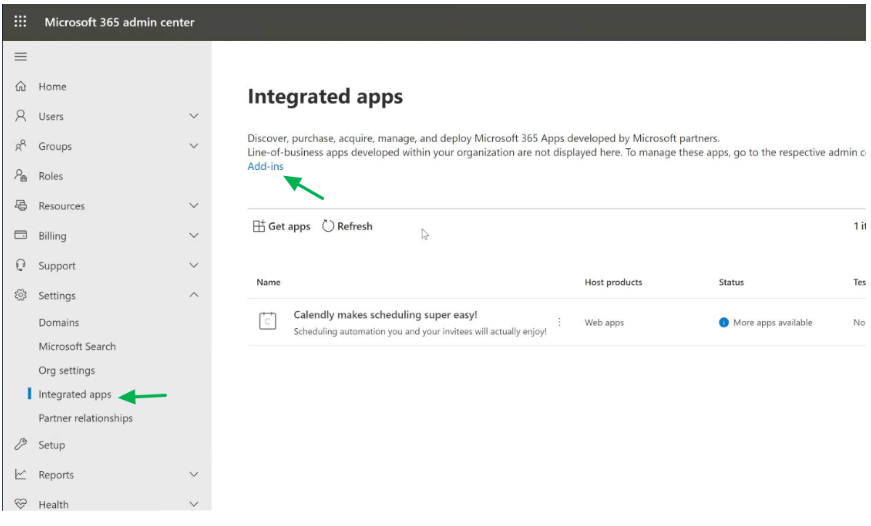Expand the Resources chevron
The image size is (871, 526).
[x=194, y=206]
